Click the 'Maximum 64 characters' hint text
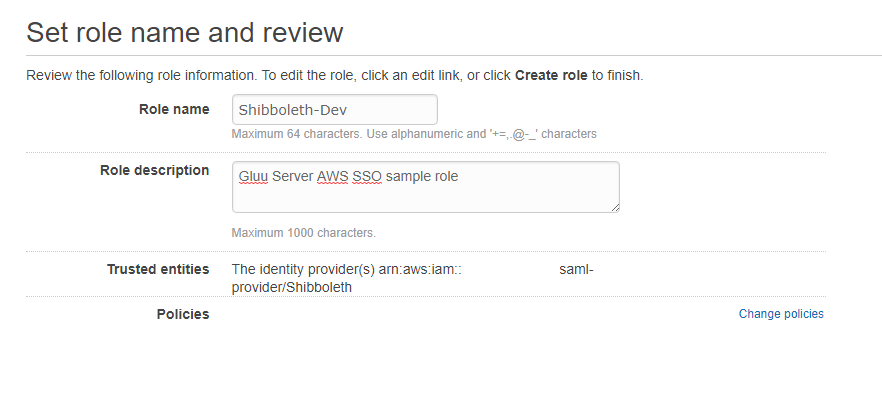882x406 pixels. (414, 134)
